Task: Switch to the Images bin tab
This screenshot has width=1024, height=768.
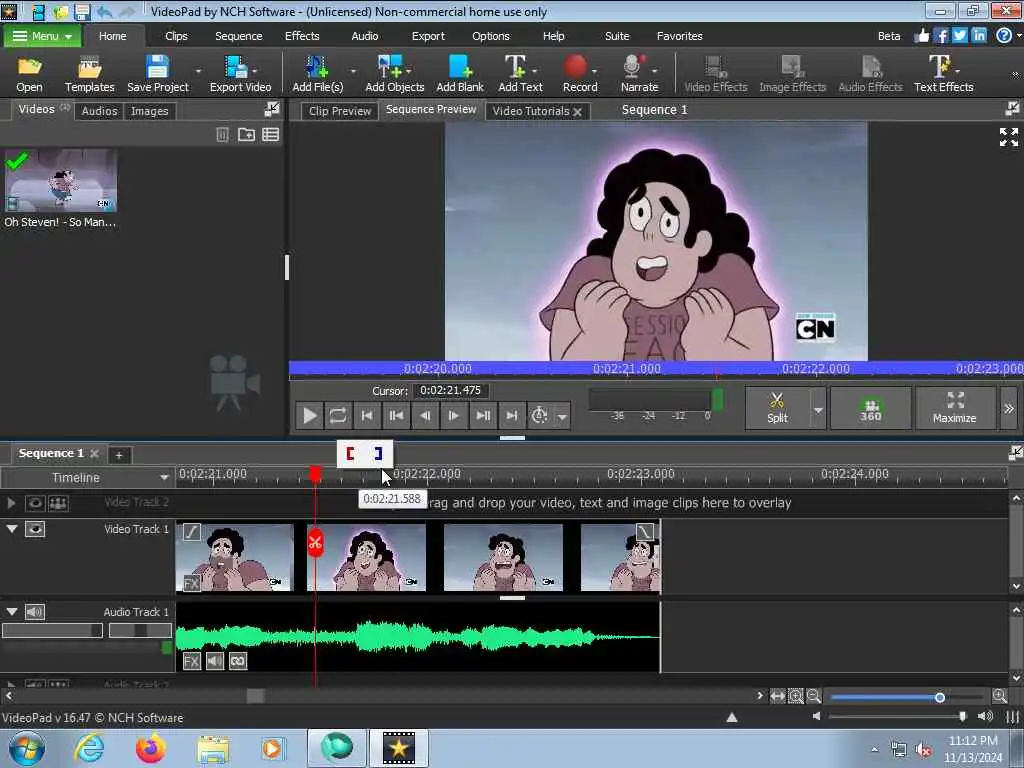Action: [150, 111]
